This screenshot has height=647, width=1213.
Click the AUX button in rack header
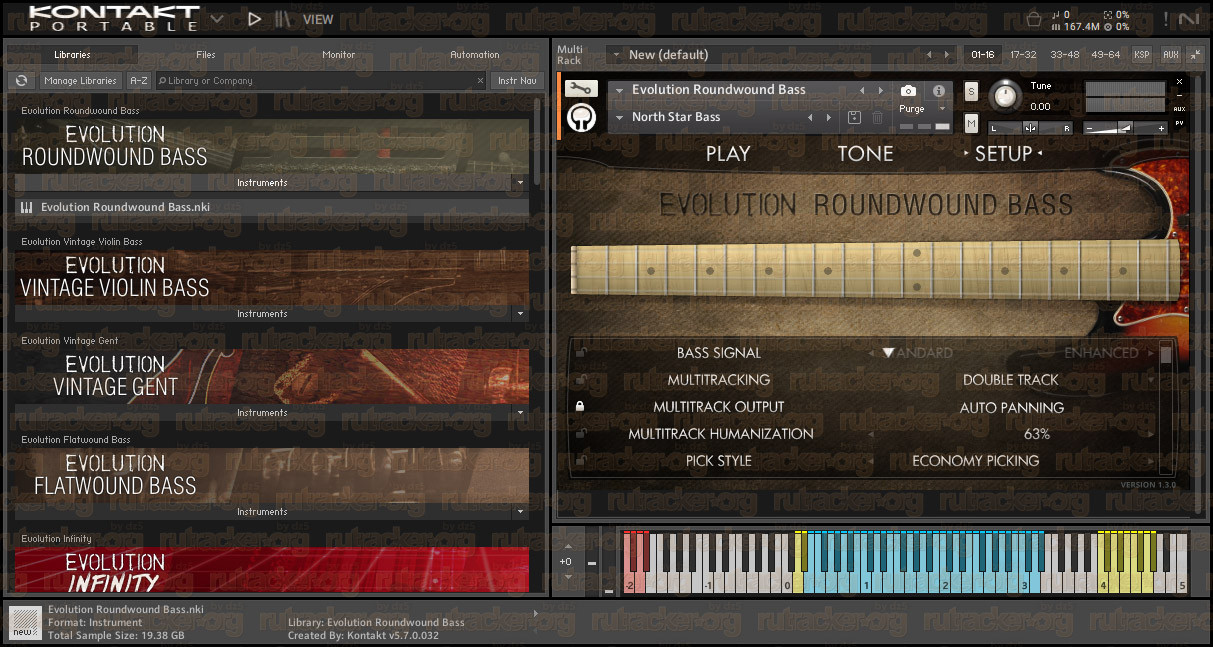1170,55
